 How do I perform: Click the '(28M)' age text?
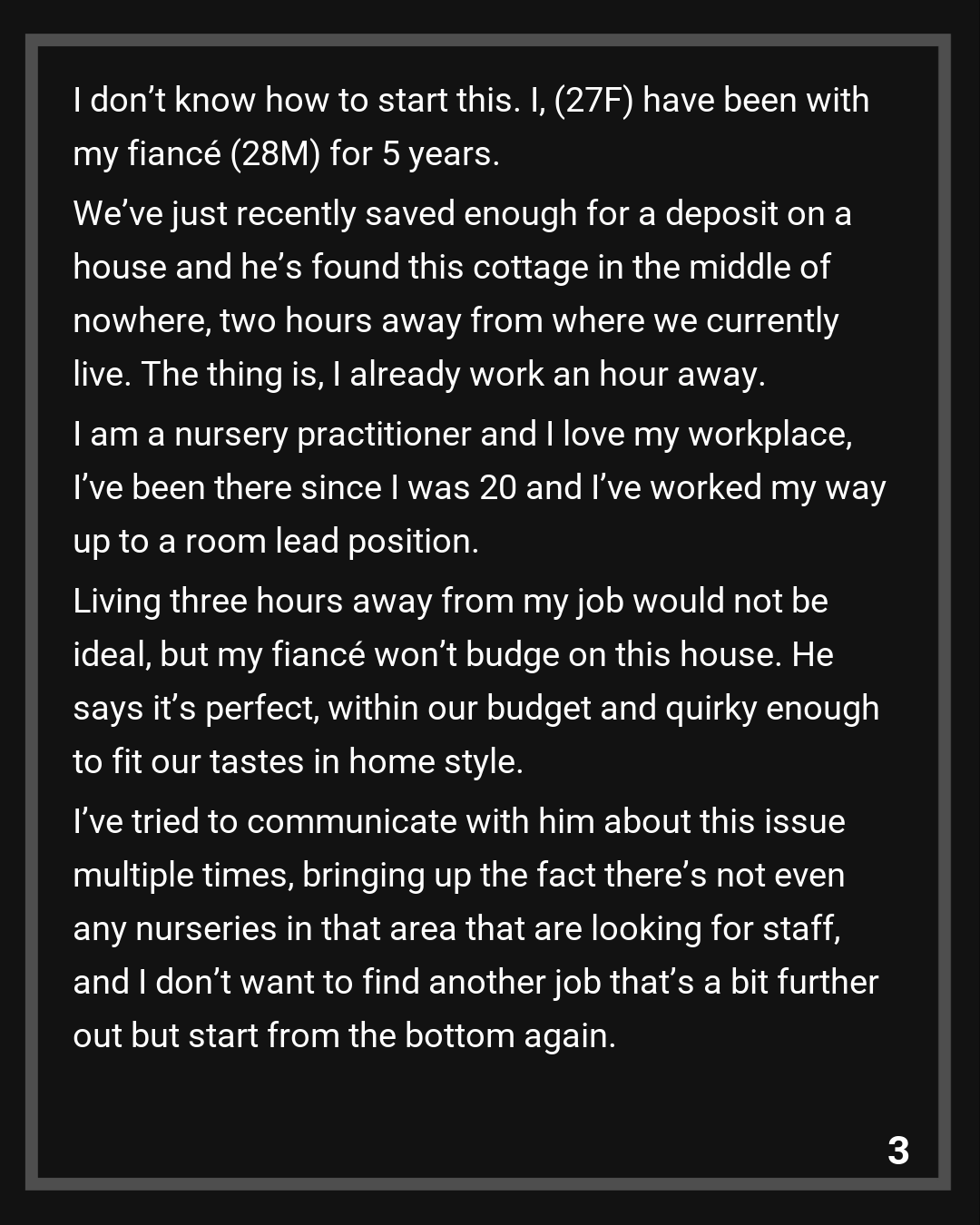276,153
